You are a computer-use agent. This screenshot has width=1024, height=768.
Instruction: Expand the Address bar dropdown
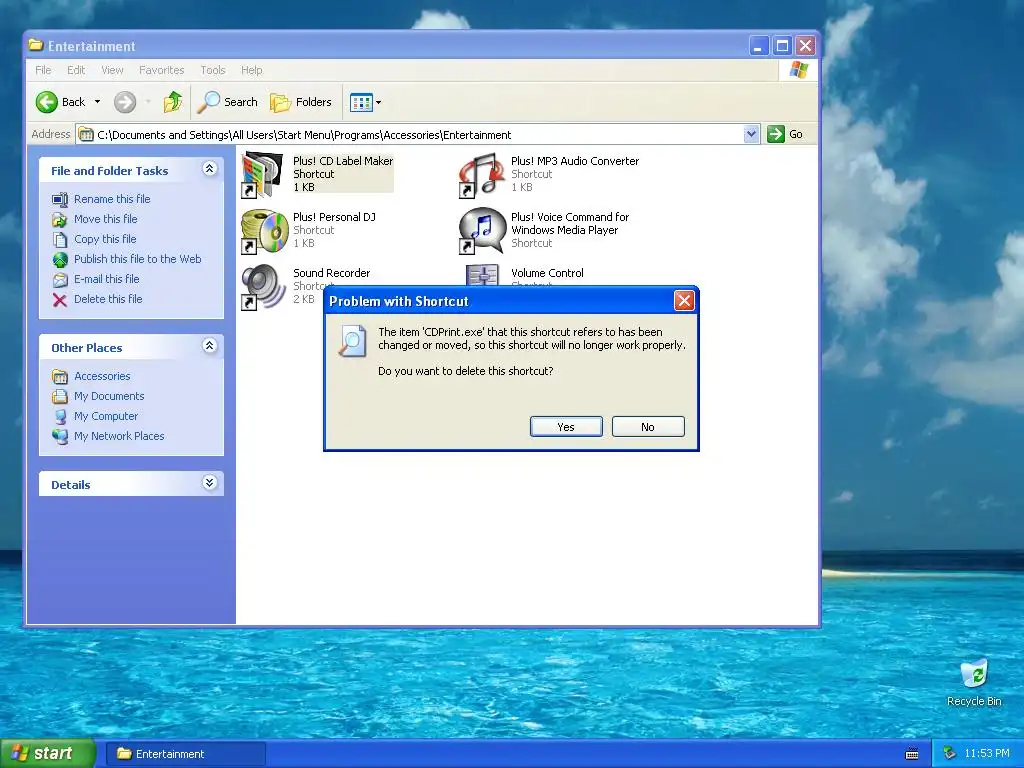point(751,134)
